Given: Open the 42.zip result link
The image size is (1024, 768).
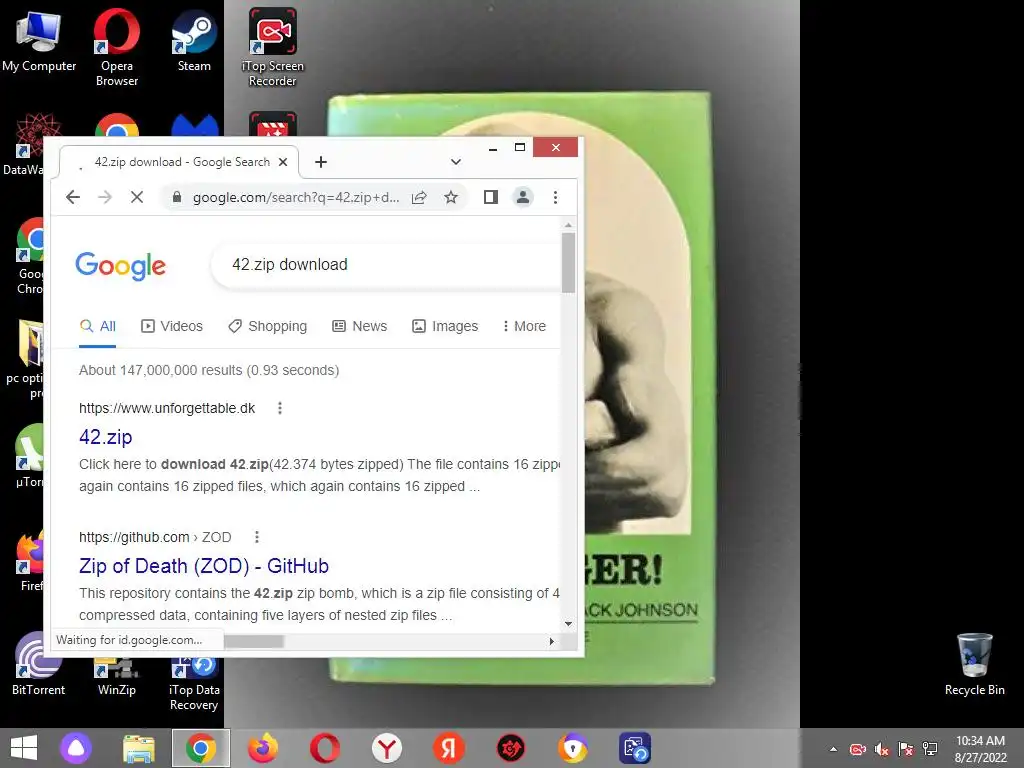Looking at the screenshot, I should tap(106, 437).
